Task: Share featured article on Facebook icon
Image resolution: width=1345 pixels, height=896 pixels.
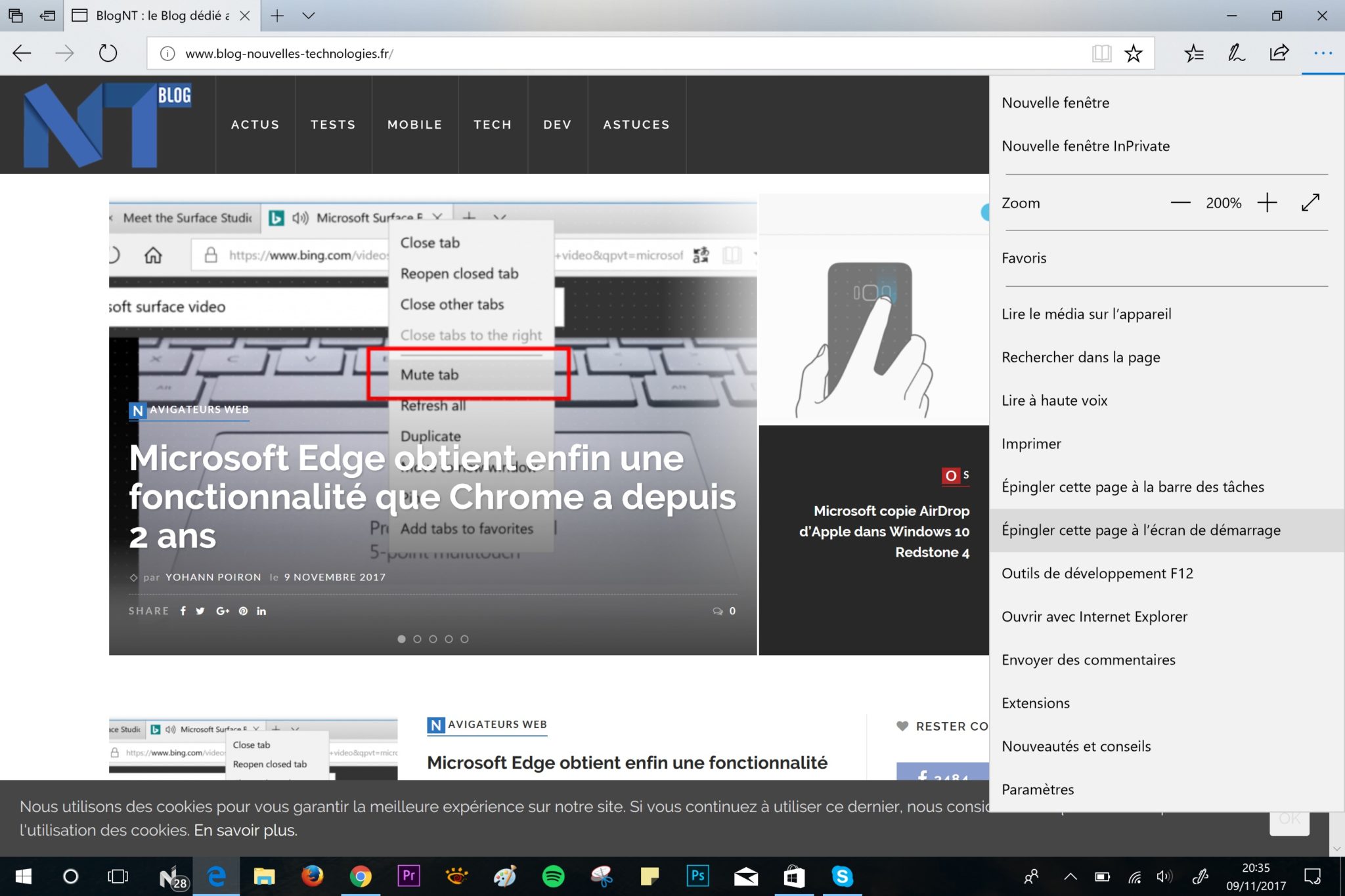Action: point(183,611)
